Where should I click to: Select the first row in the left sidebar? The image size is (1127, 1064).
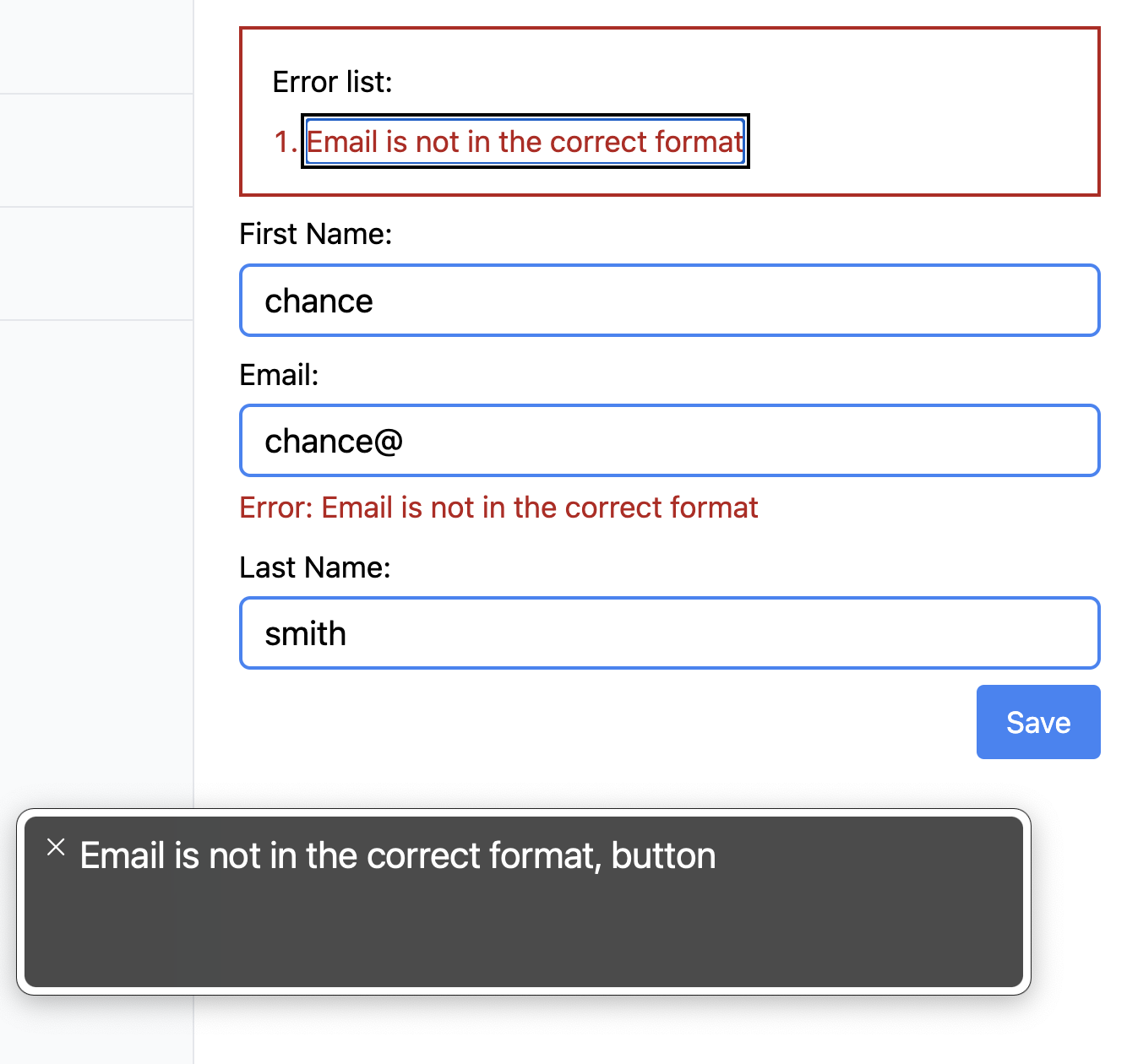coord(96,46)
